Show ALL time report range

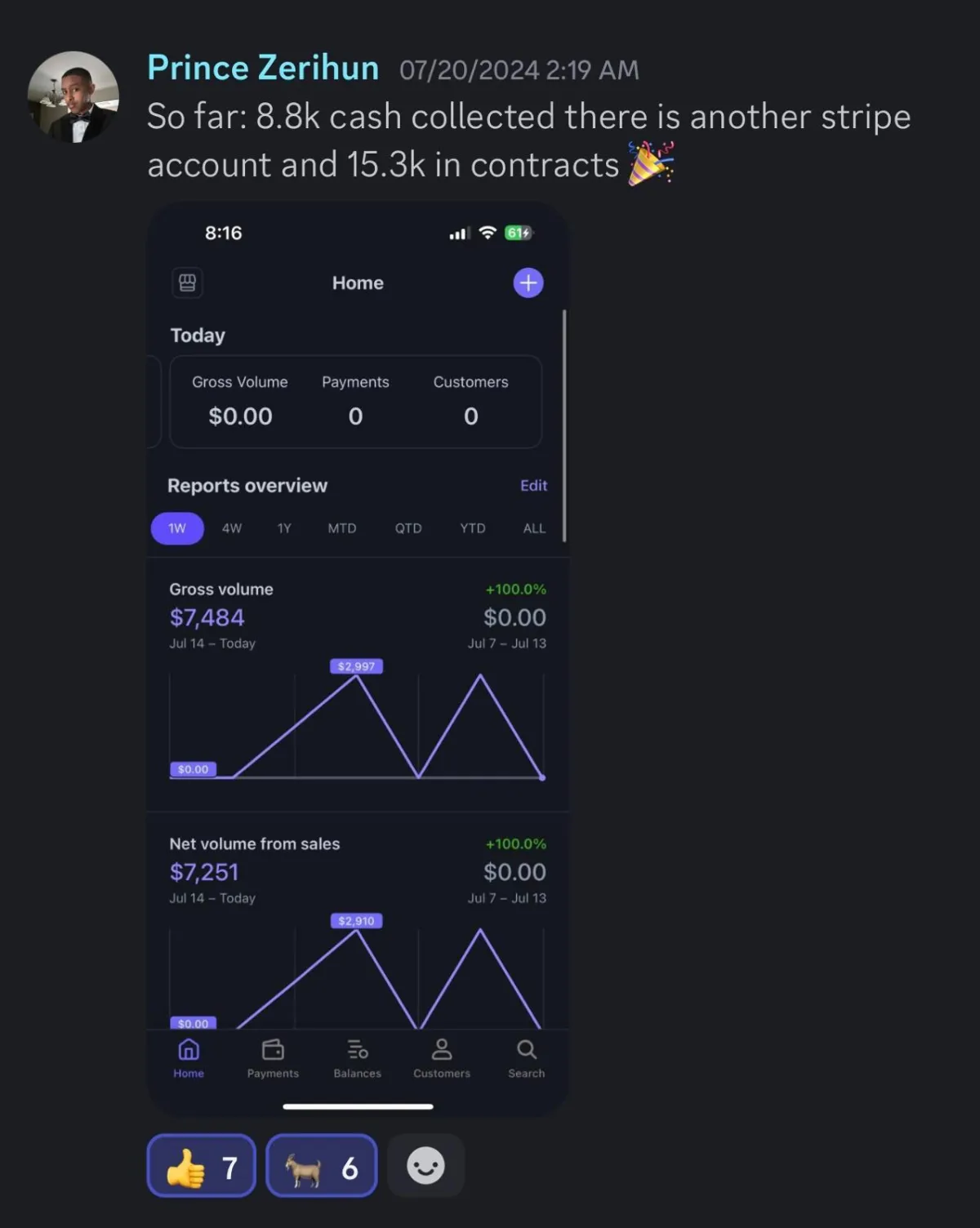pyautogui.click(x=534, y=528)
